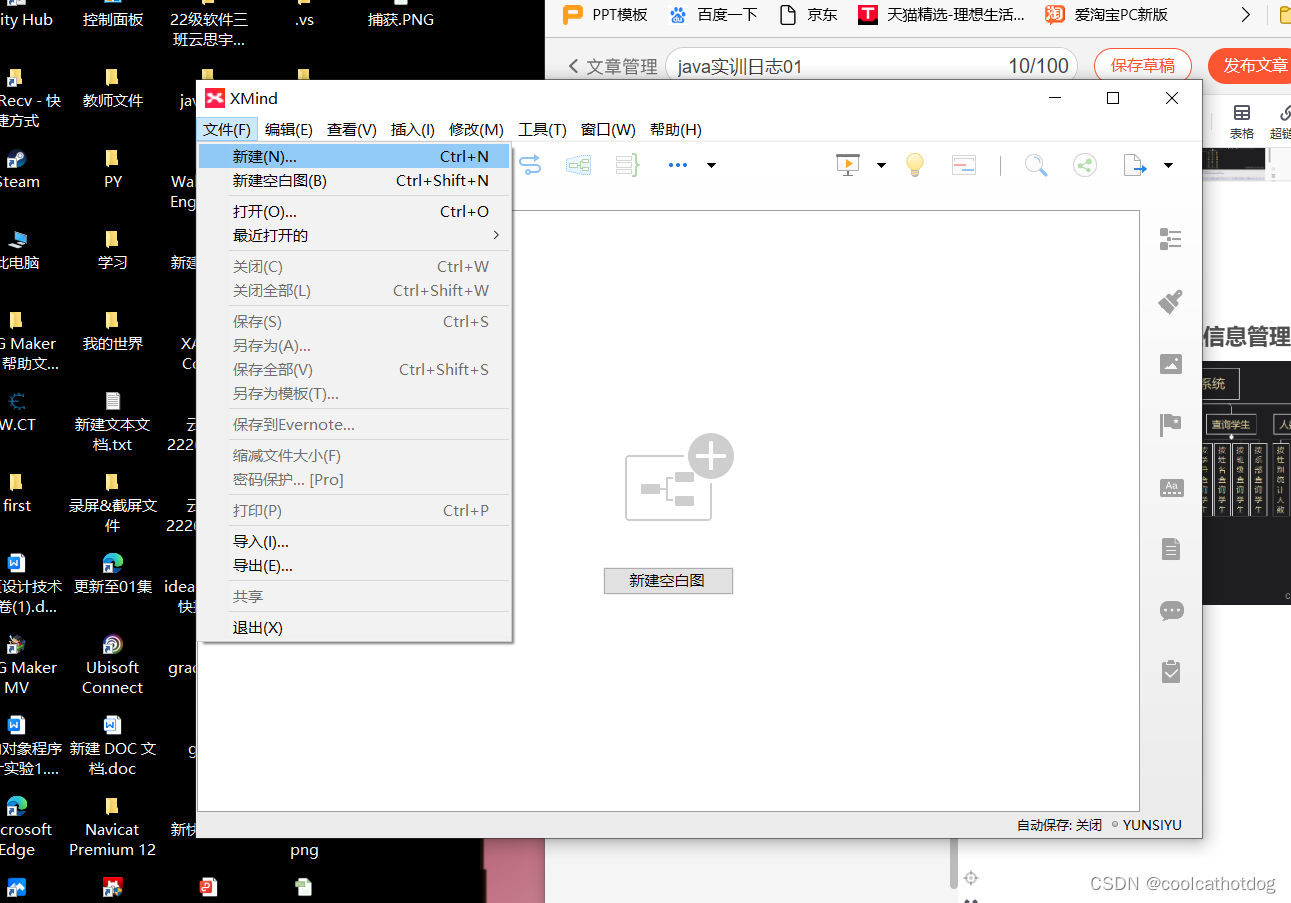Expand the 最近打开的 submenu
Viewport: 1291px width, 903px height.
pos(354,235)
